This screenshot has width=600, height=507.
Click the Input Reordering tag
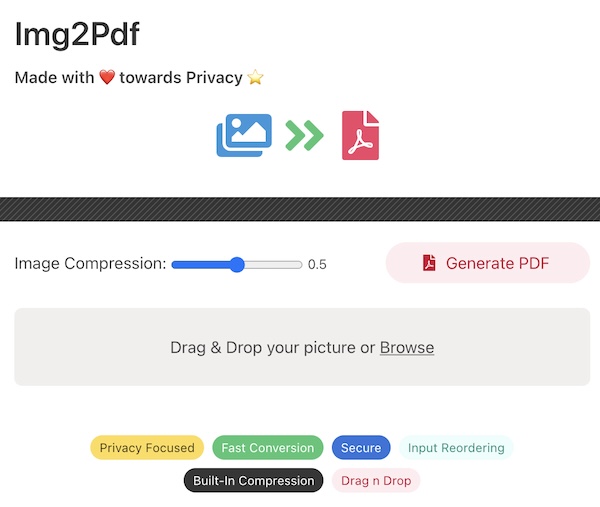[x=455, y=448]
